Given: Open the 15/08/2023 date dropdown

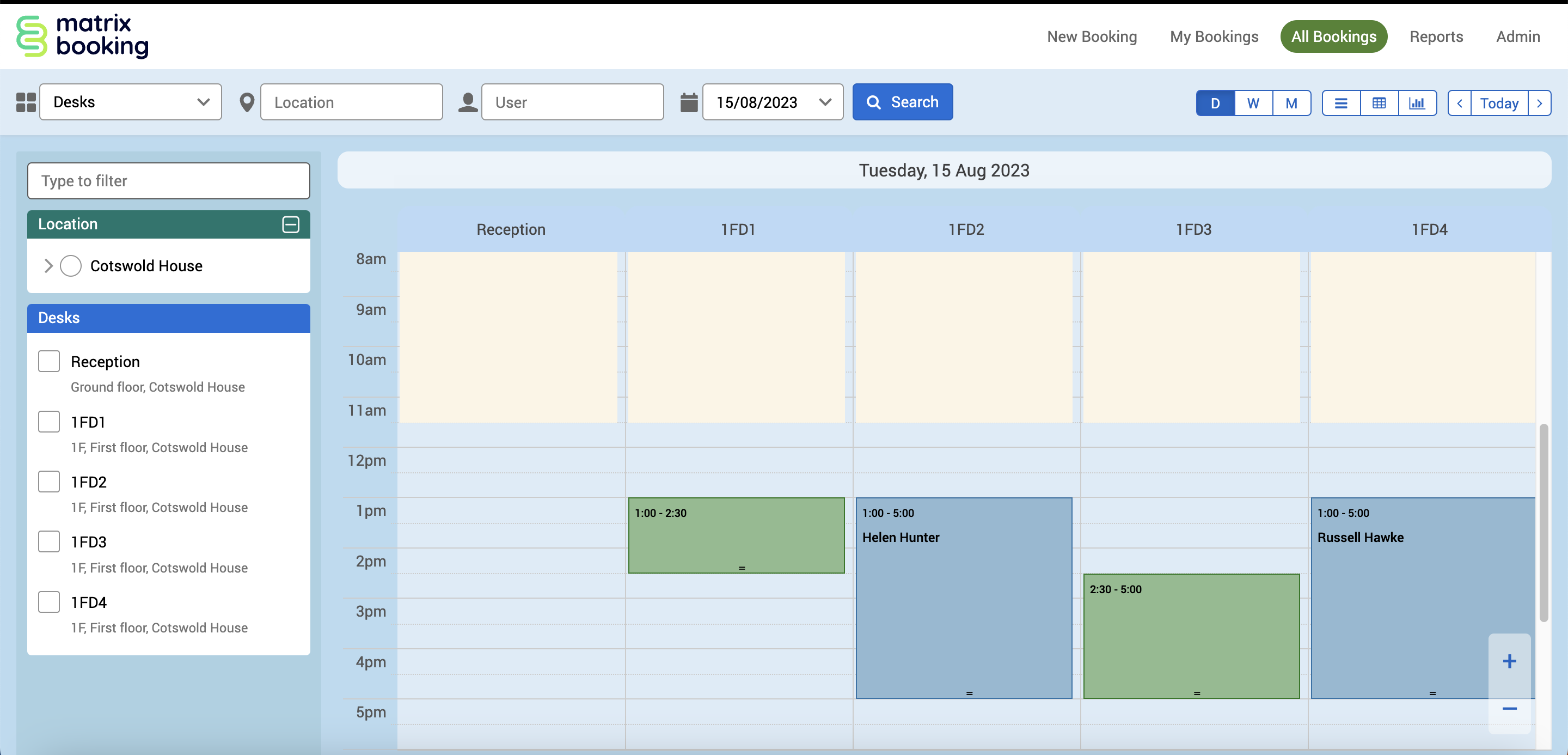Looking at the screenshot, I should point(772,102).
